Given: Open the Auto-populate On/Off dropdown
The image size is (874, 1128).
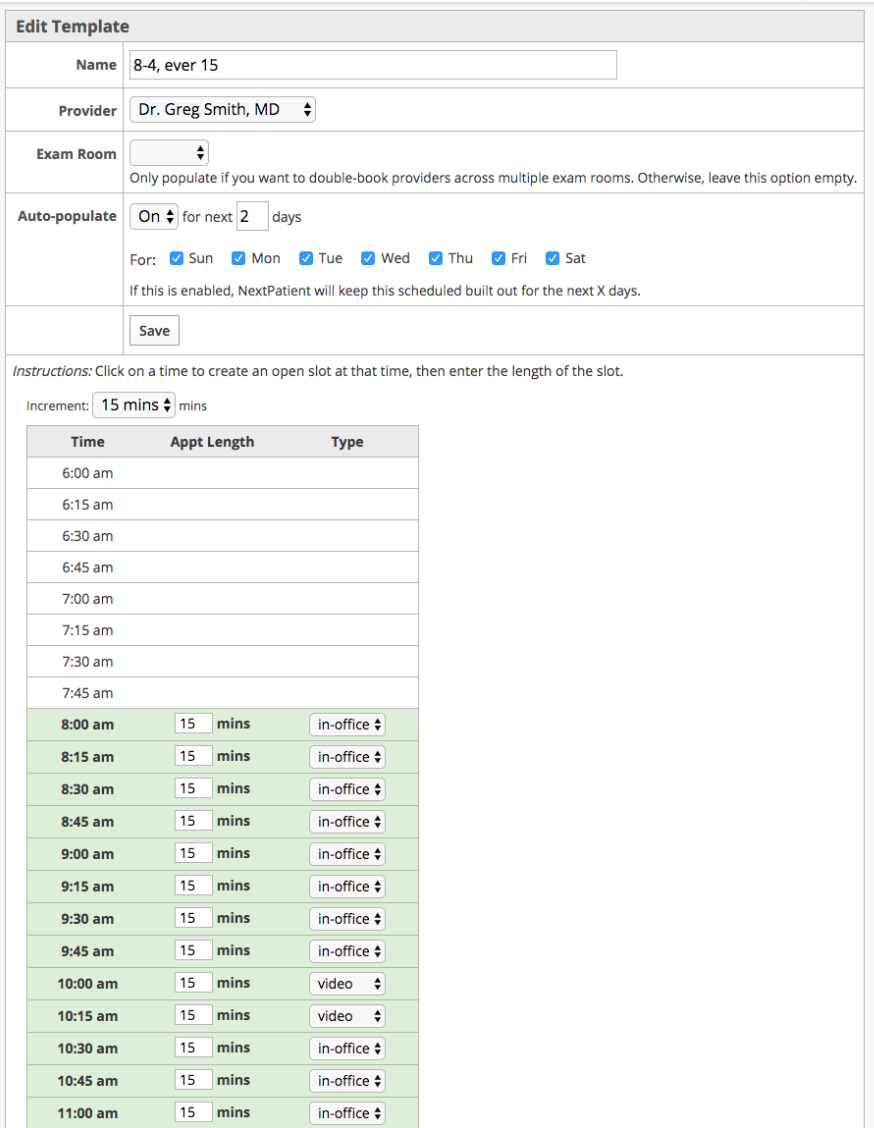Looking at the screenshot, I should click(153, 215).
